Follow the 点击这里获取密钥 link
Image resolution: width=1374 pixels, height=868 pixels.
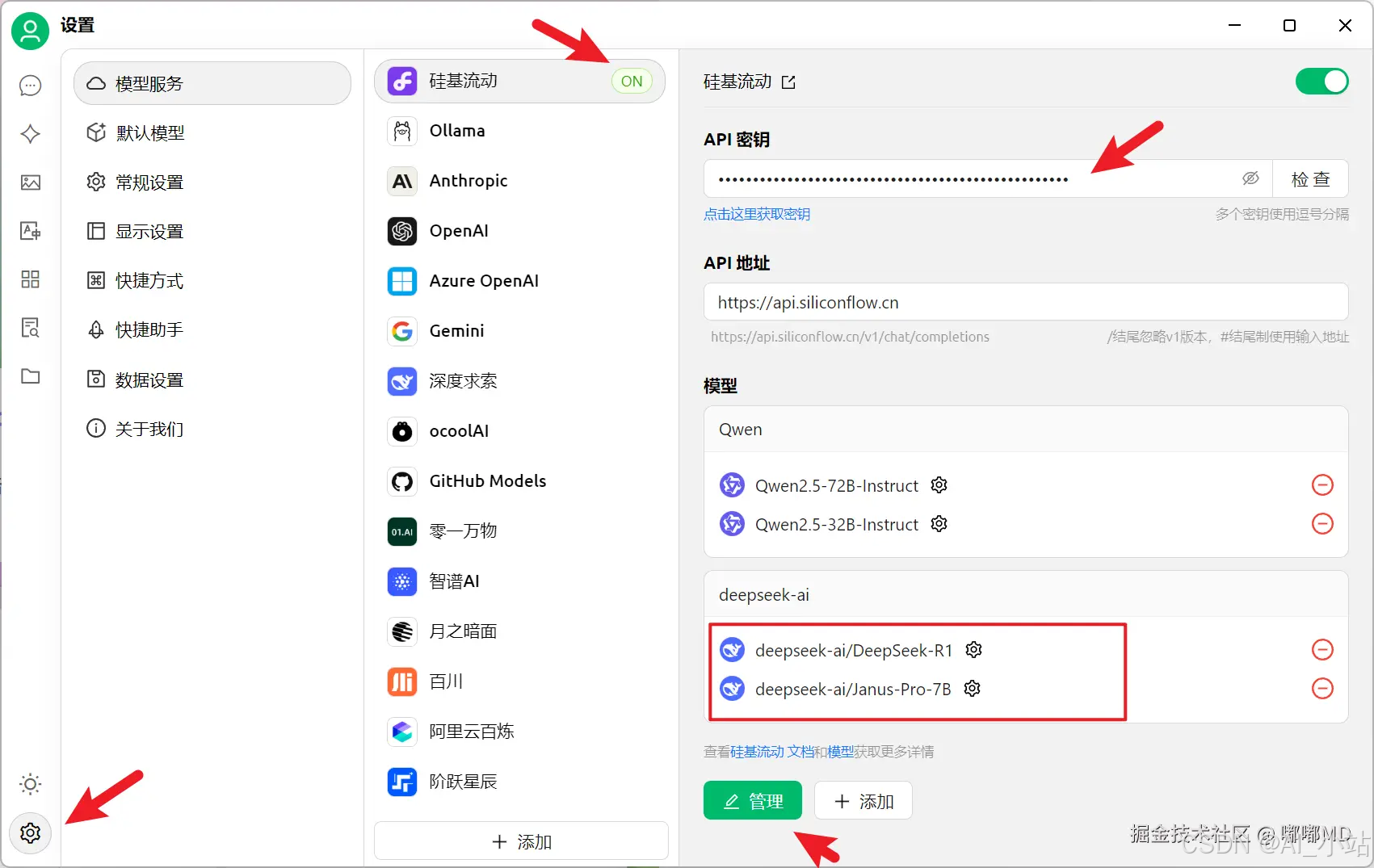pyautogui.click(x=757, y=214)
